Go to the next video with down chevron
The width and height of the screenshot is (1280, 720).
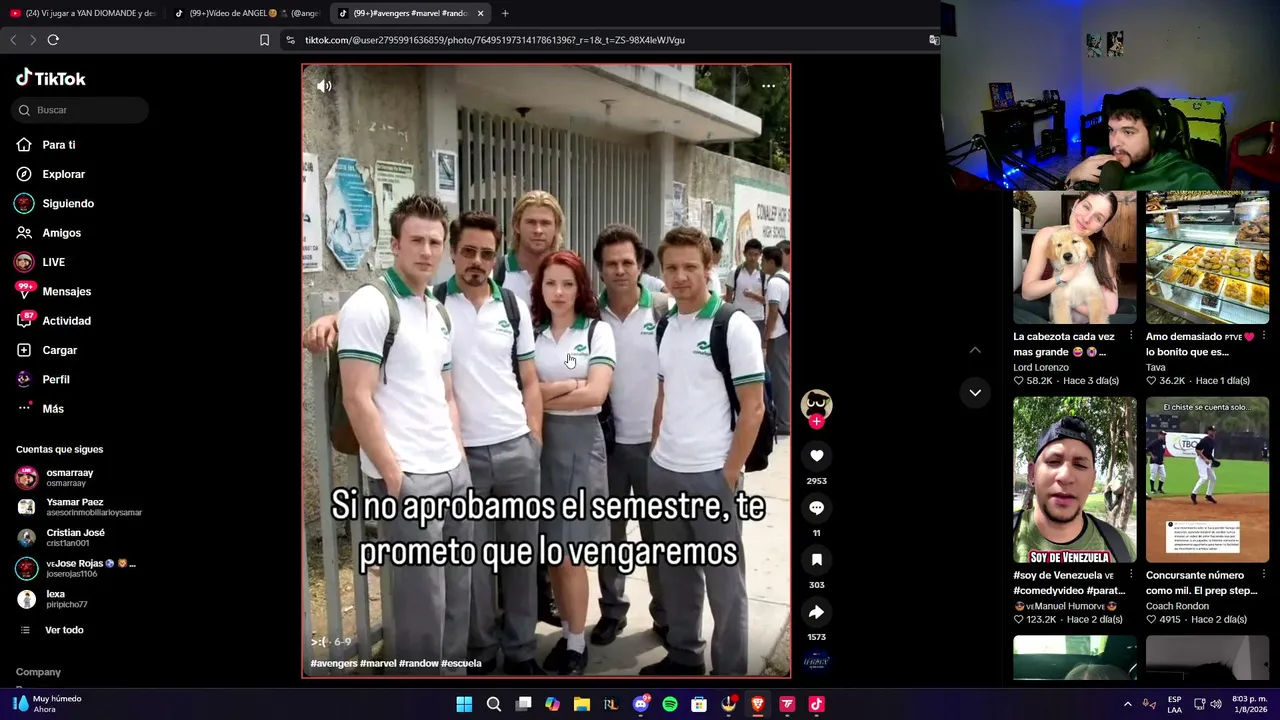[x=975, y=393]
